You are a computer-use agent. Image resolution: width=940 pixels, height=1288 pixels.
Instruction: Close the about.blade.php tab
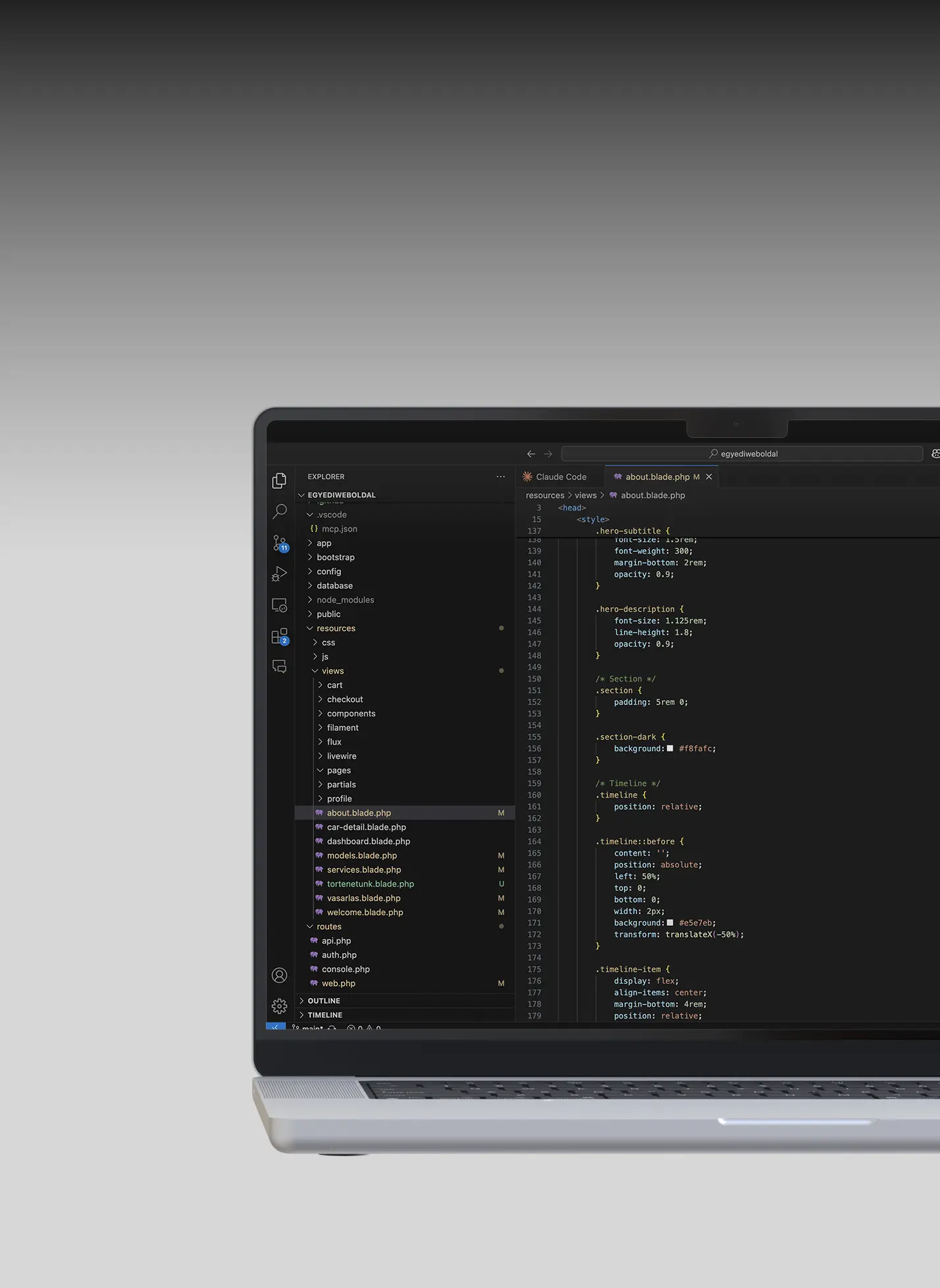[x=709, y=477]
